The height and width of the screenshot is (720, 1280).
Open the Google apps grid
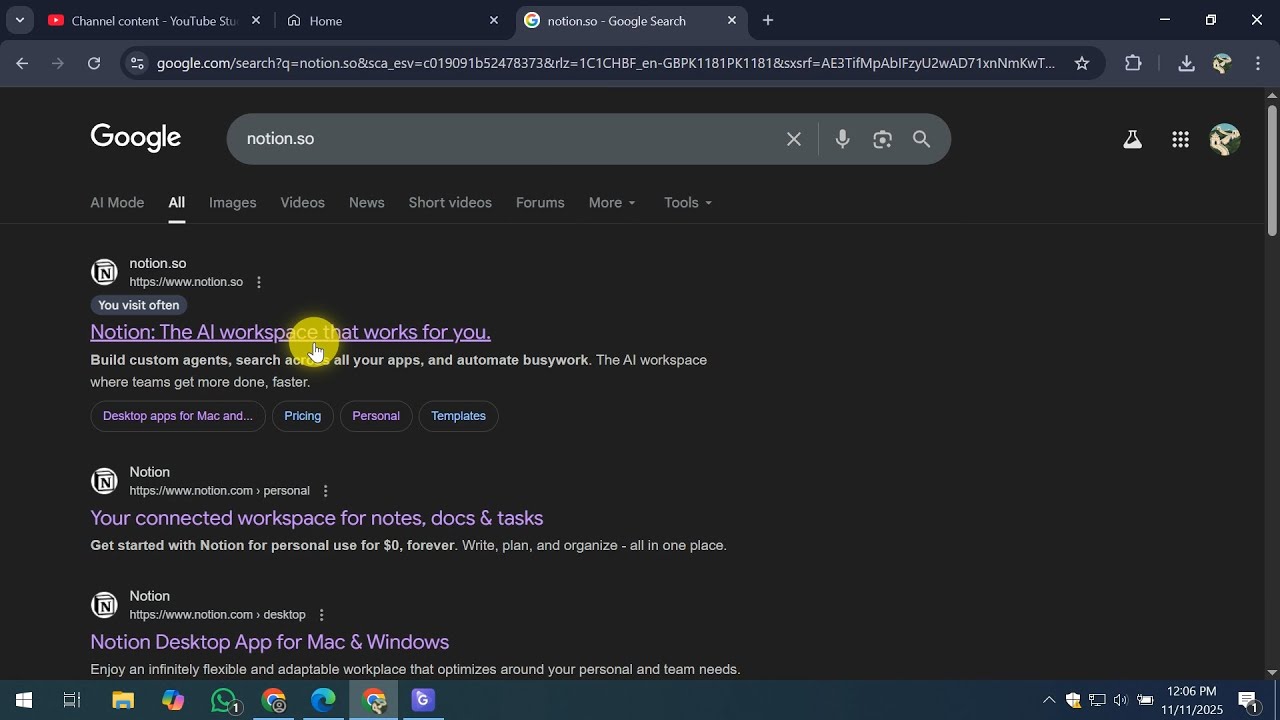point(1180,140)
